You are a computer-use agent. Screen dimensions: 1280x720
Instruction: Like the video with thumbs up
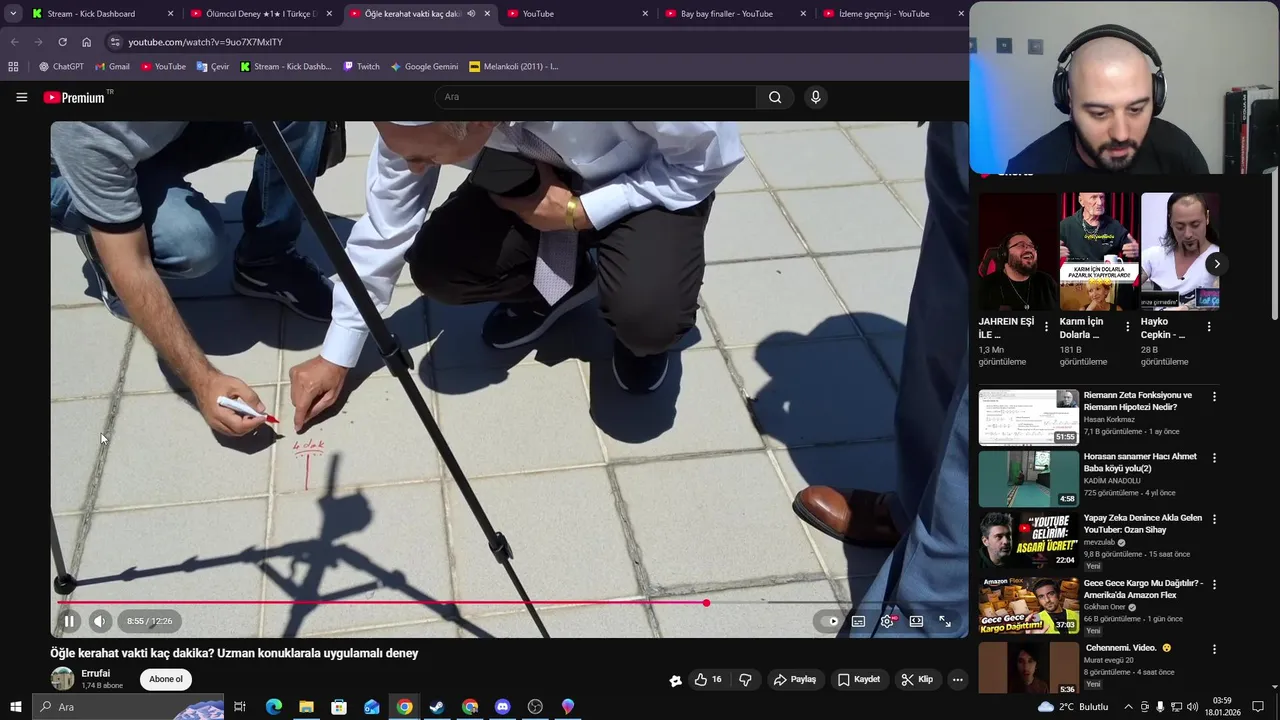click(x=708, y=679)
